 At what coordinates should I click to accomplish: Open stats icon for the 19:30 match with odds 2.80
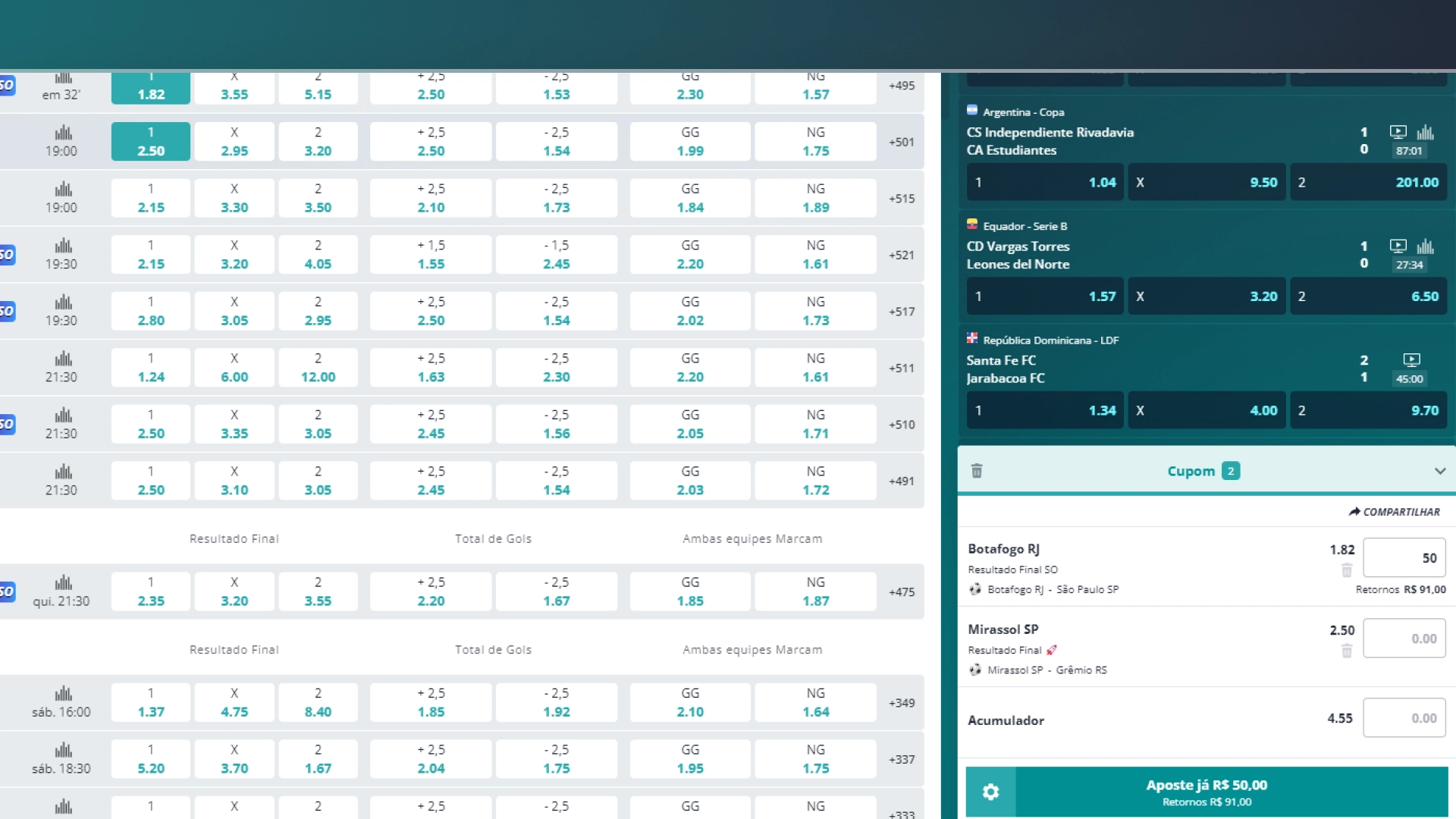[64, 302]
